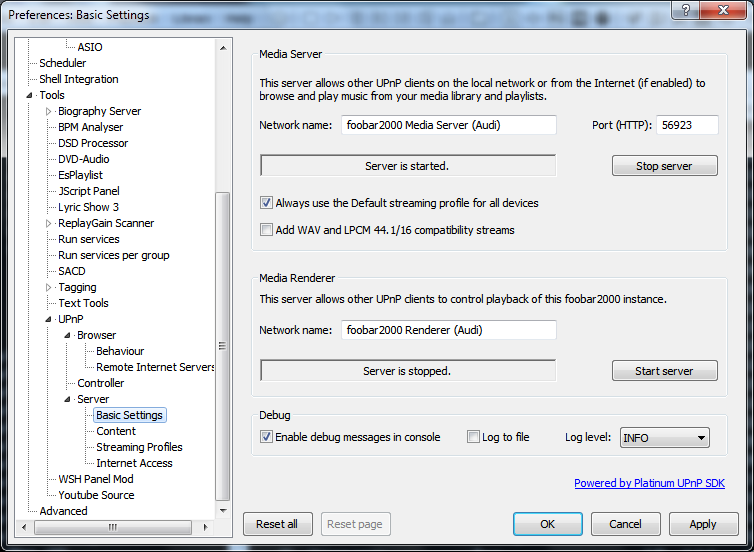Select Run services tree item
Screen dimensions: 754x552
pyautogui.click(x=89, y=239)
